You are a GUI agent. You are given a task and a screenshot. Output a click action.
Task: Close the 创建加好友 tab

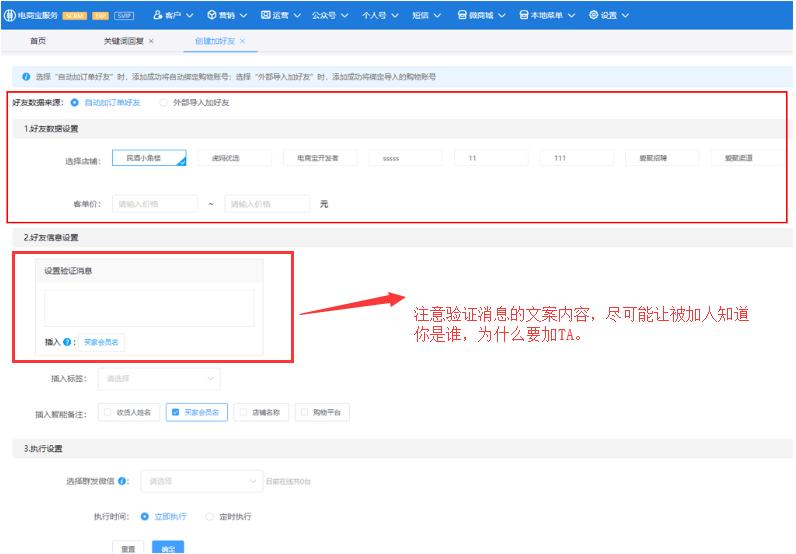pyautogui.click(x=243, y=41)
